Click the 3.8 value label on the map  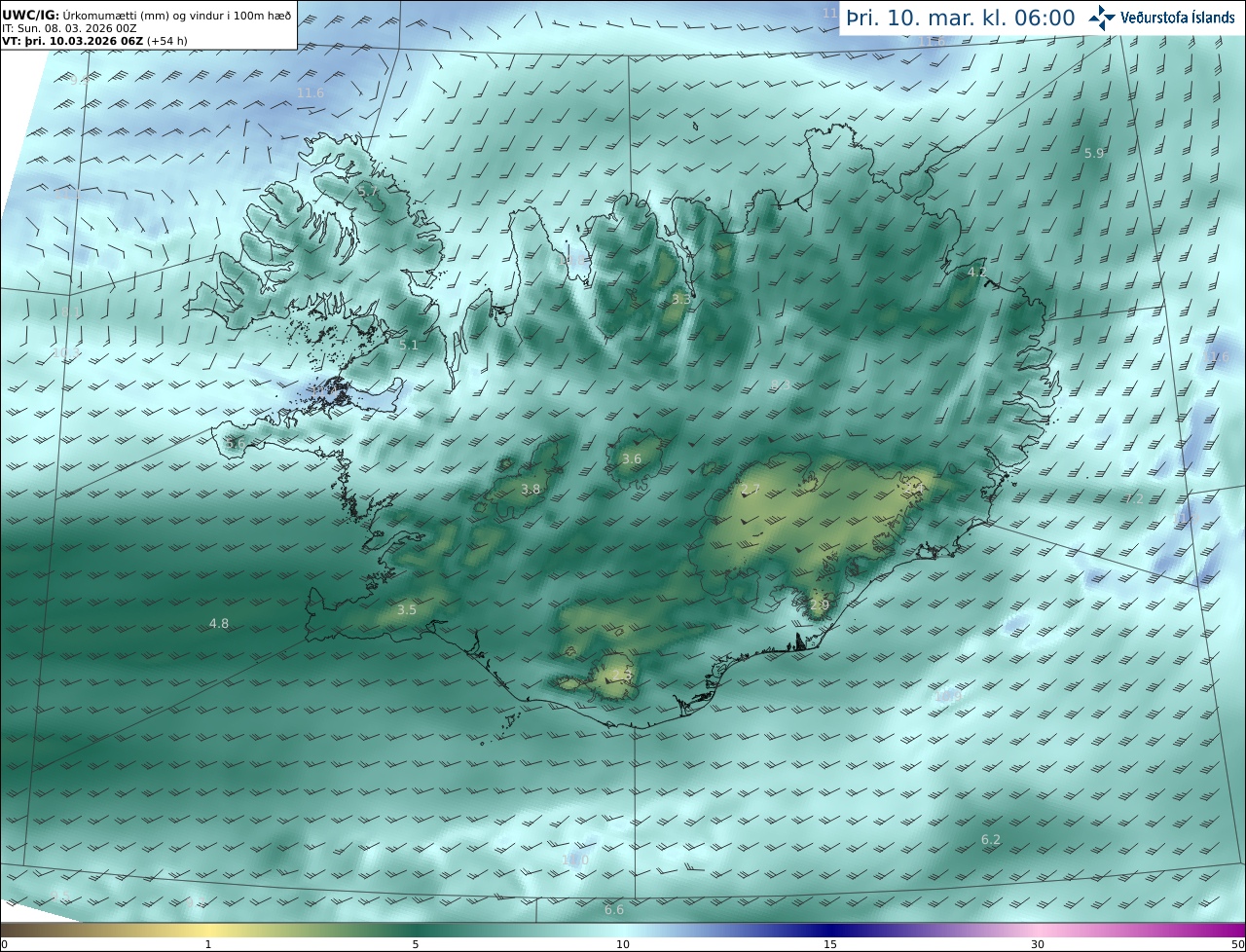531,490
